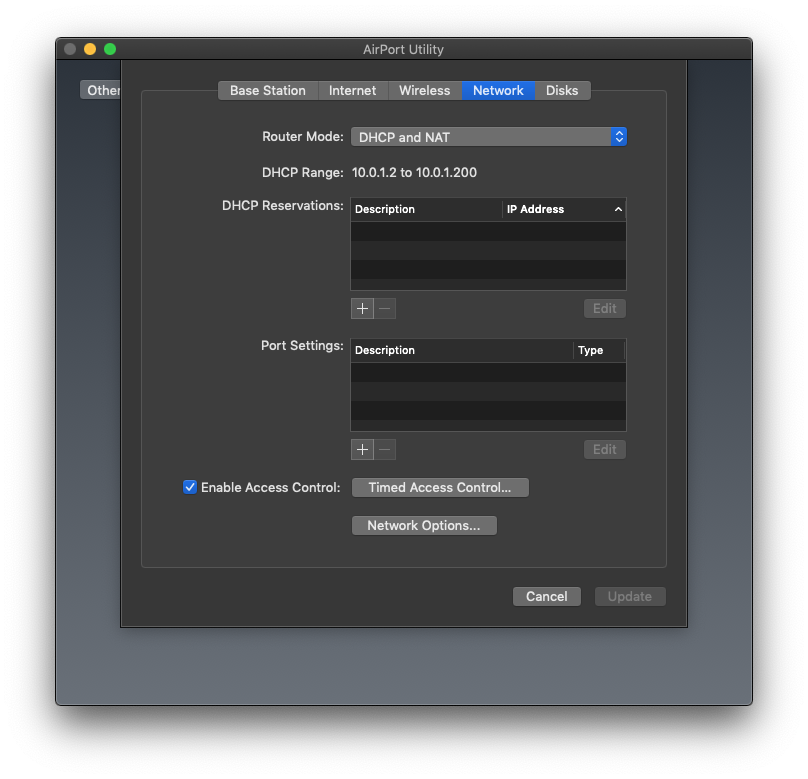Toggle Enable Access Control checkbox
808x779 pixels.
tap(190, 487)
